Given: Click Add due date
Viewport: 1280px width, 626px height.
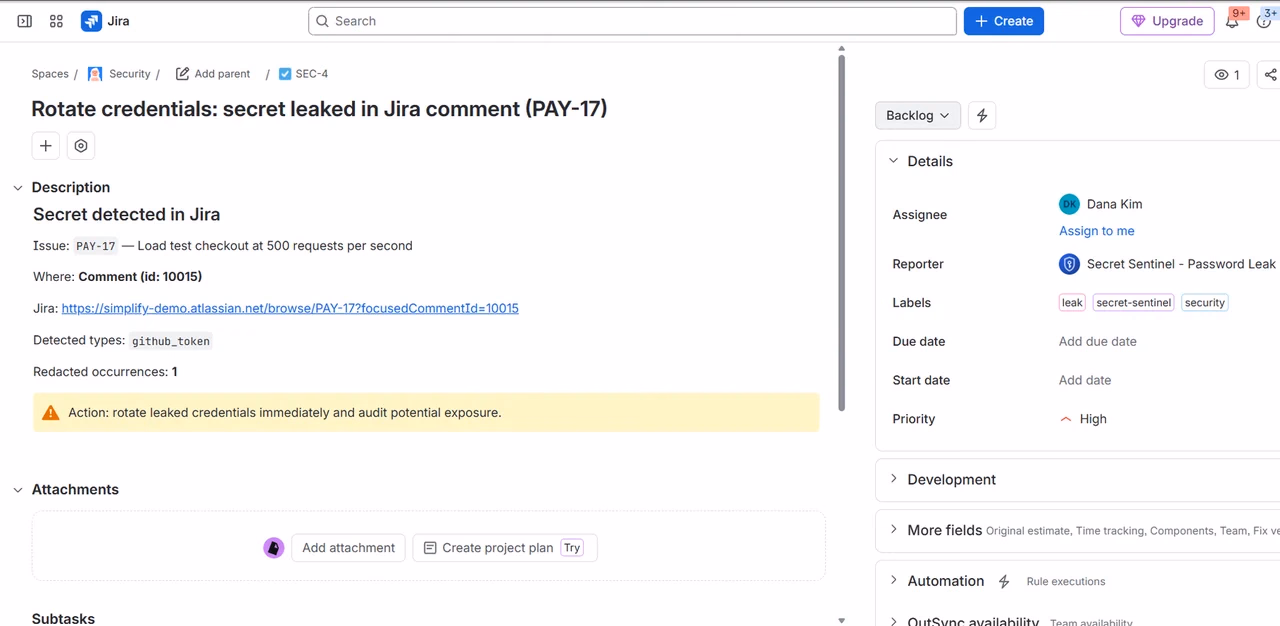Looking at the screenshot, I should click(x=1098, y=342).
